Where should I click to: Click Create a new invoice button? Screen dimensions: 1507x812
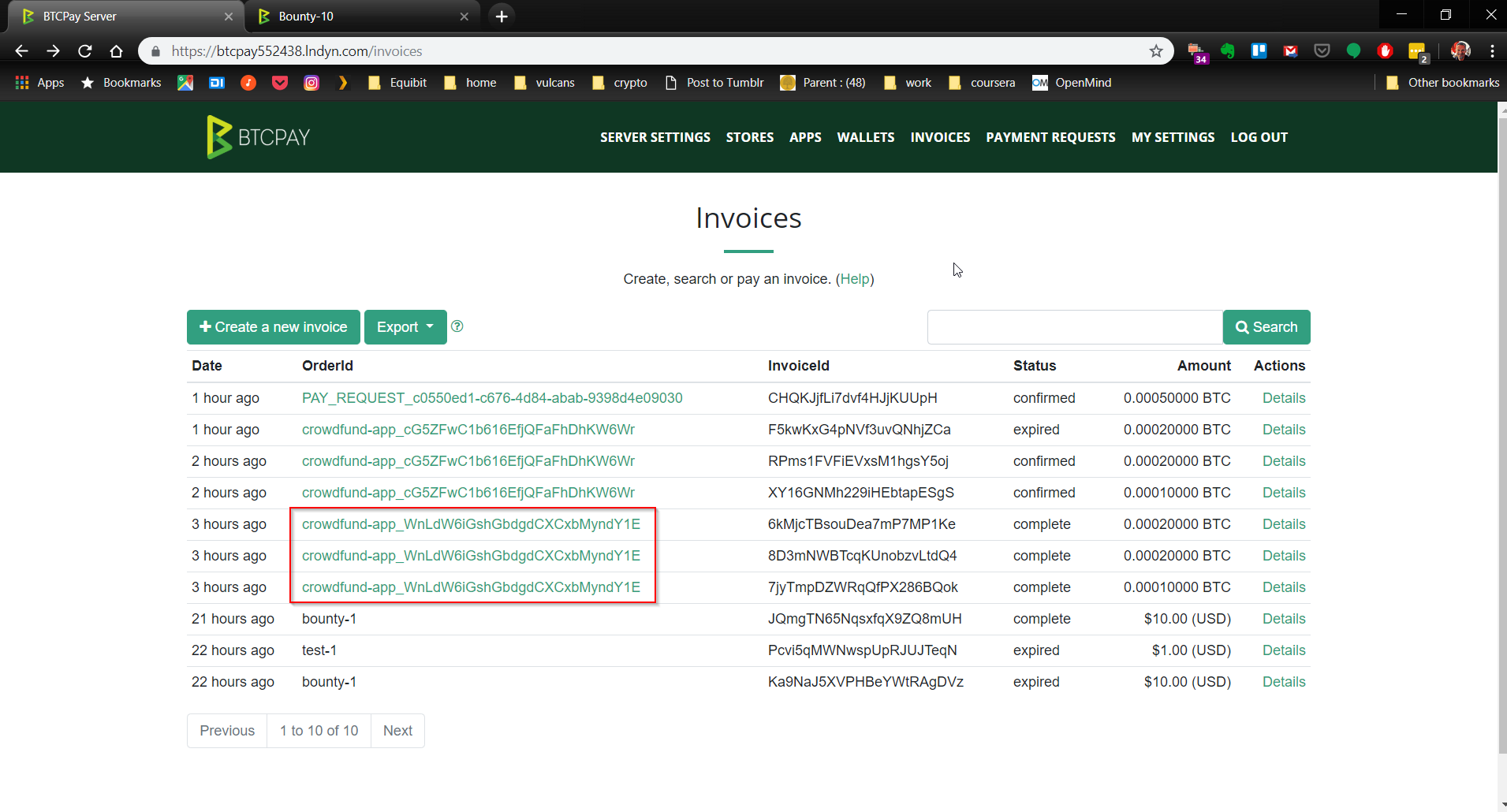pos(274,327)
